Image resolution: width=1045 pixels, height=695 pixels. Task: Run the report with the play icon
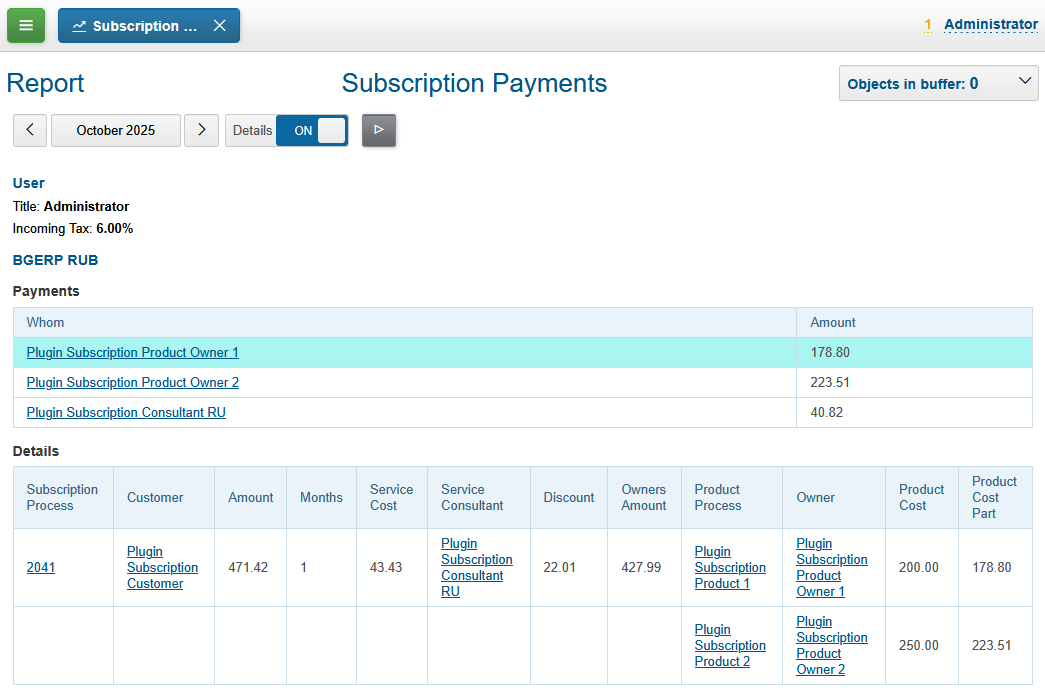click(378, 130)
